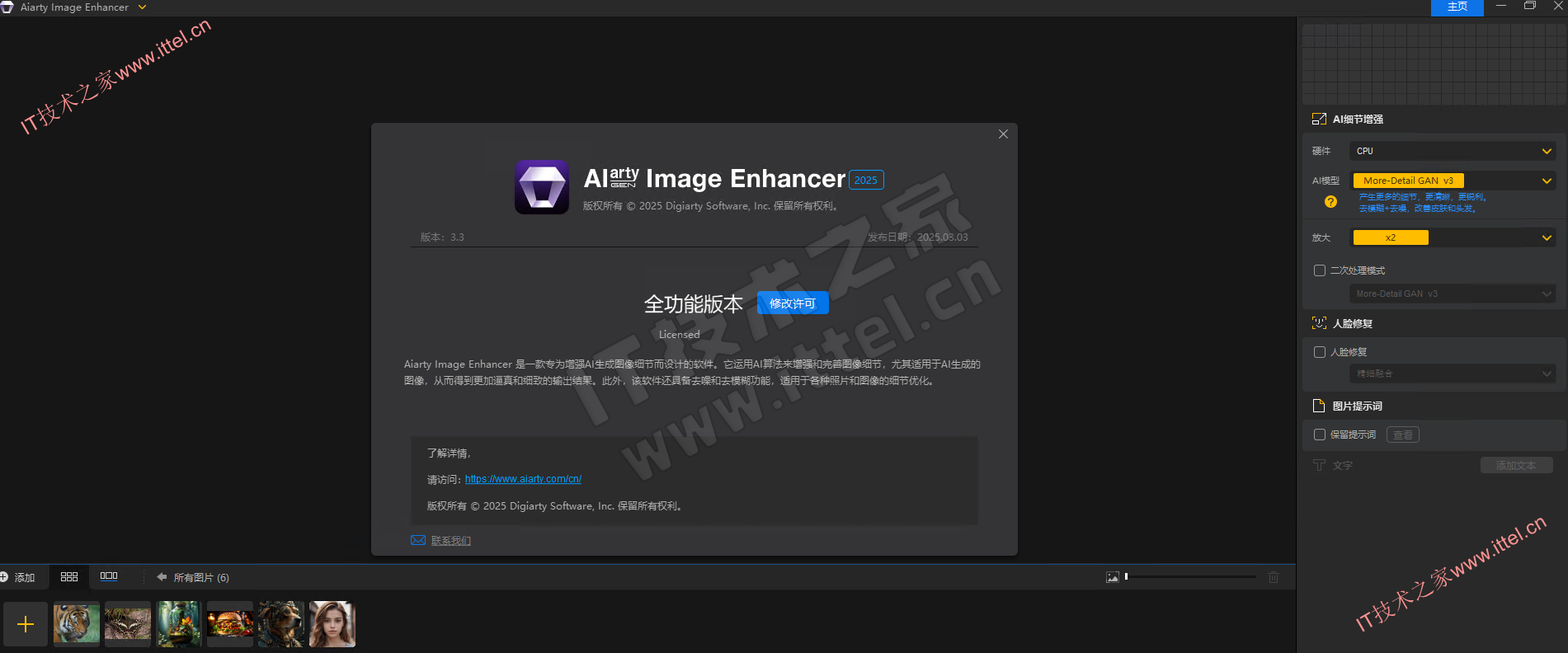Open the second-pass More-Detail GAN v3 dropdown
Viewport: 1568px width, 653px height.
click(x=1453, y=294)
